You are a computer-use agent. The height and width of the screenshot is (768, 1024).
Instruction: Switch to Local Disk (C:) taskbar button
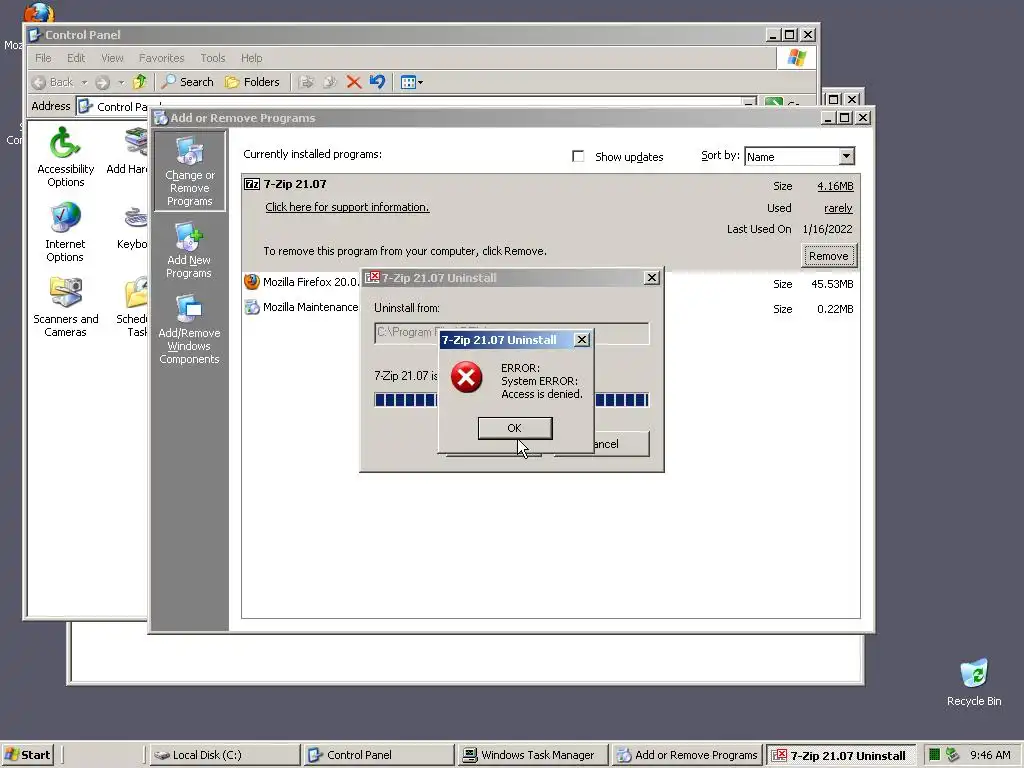tap(223, 755)
